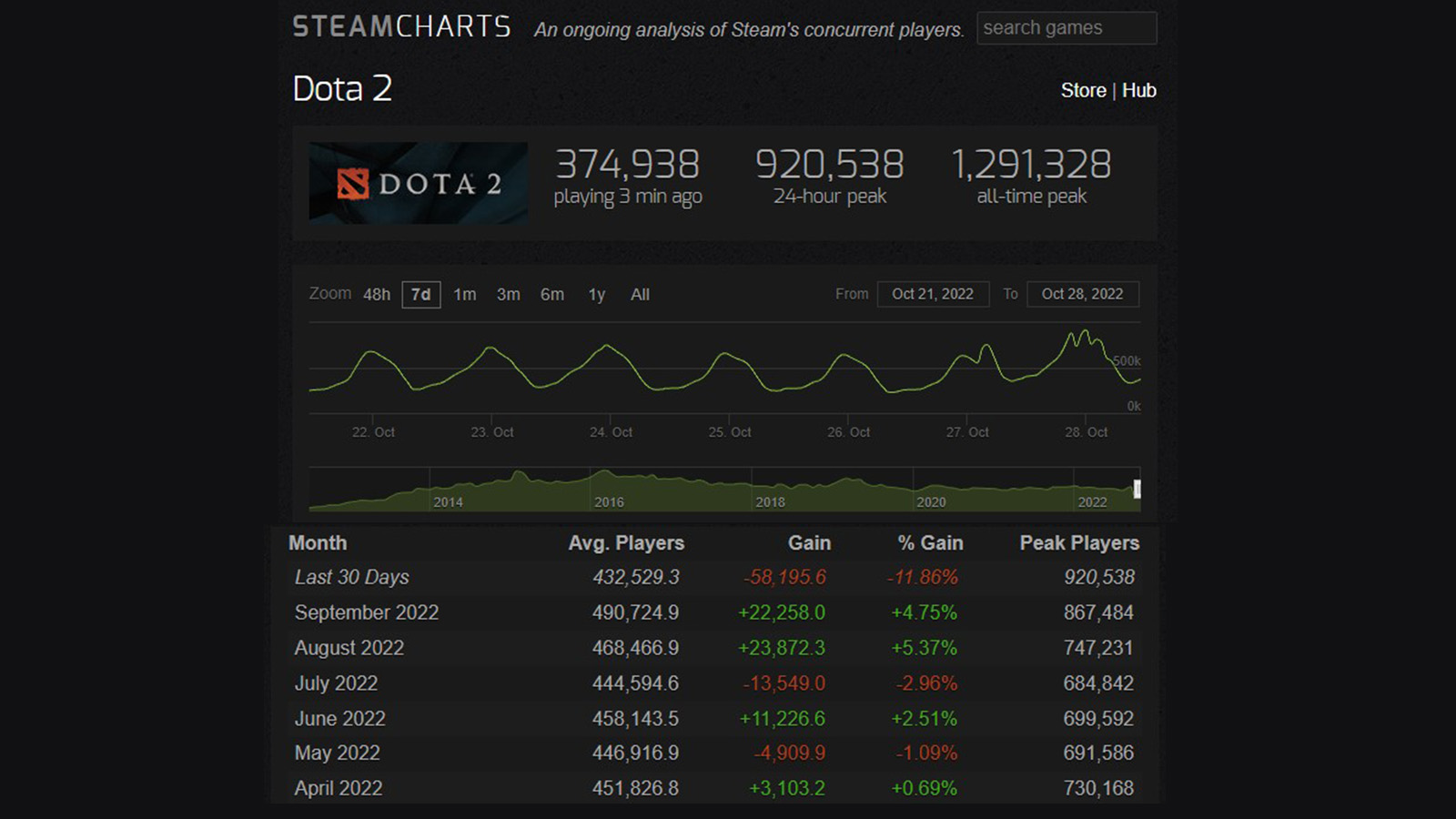Select the 1m zoom range

coord(465,295)
